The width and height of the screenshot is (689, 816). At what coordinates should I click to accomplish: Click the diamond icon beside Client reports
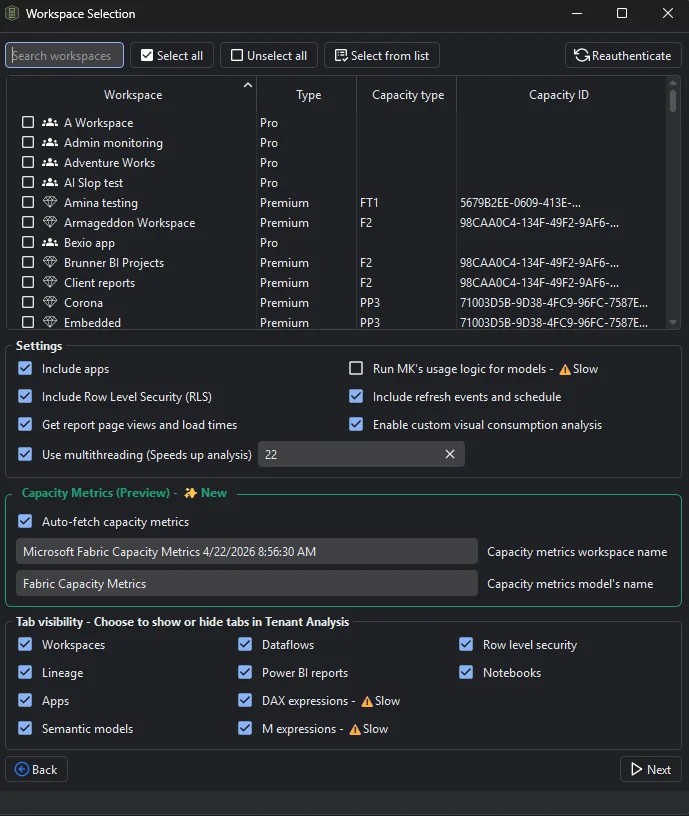click(x=49, y=283)
